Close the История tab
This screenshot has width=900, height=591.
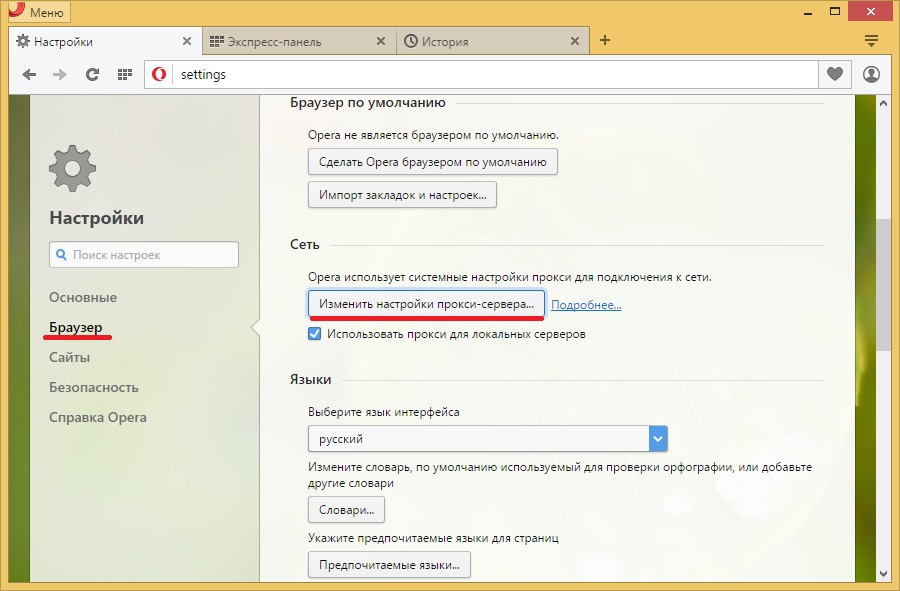[575, 41]
